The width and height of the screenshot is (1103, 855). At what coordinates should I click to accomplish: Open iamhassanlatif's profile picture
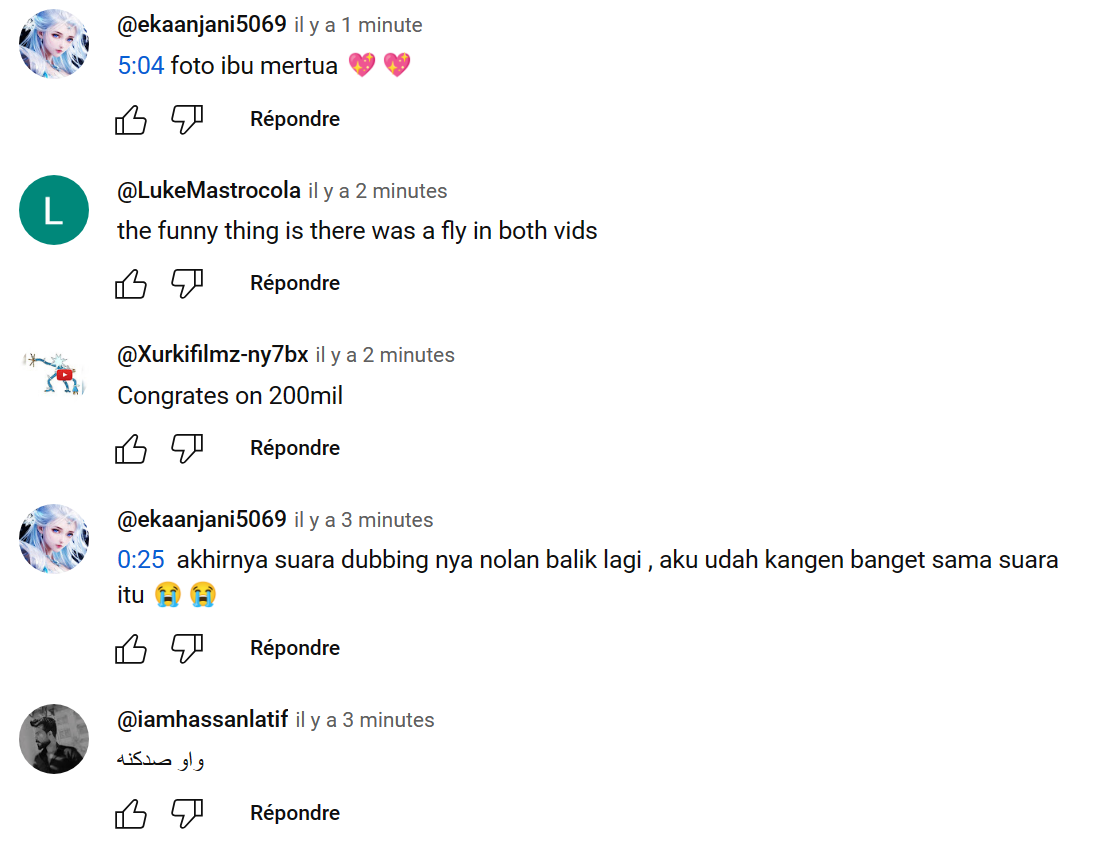54,739
